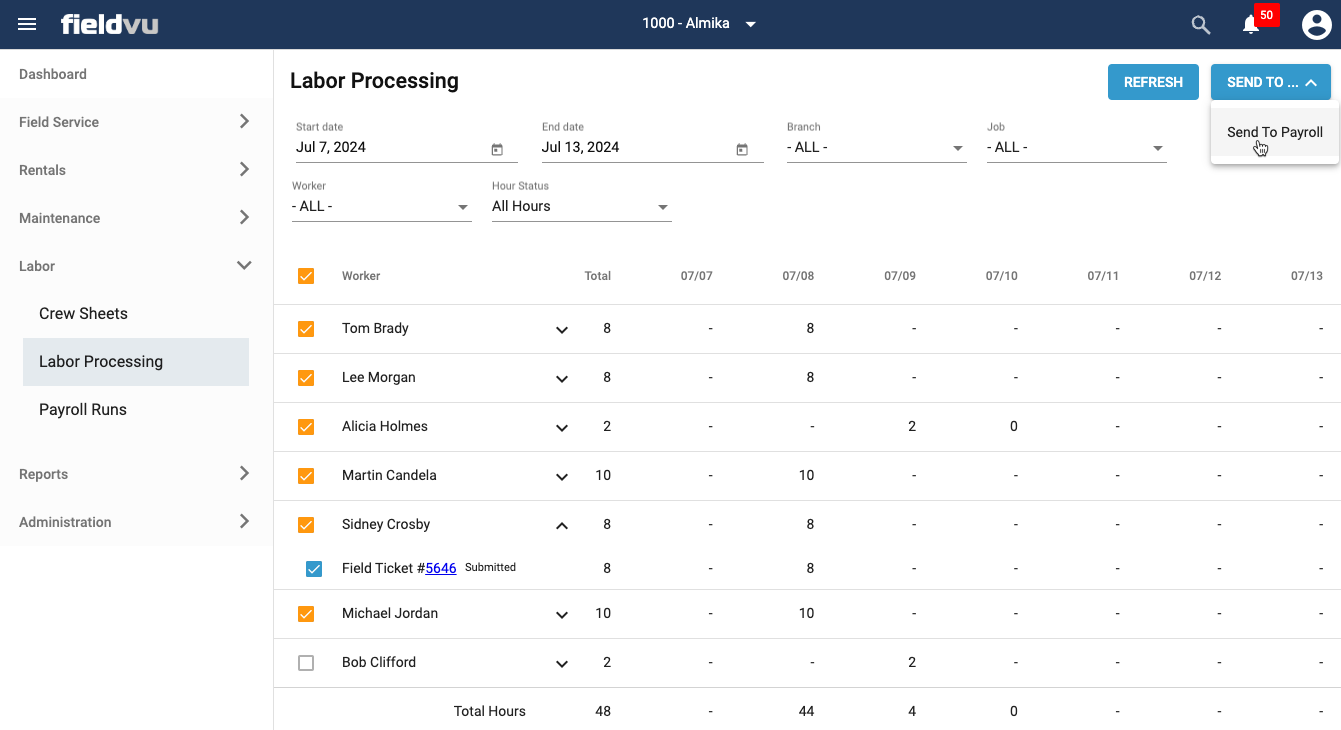Click the Total Hours label
Image resolution: width=1341 pixels, height=730 pixels.
point(490,711)
